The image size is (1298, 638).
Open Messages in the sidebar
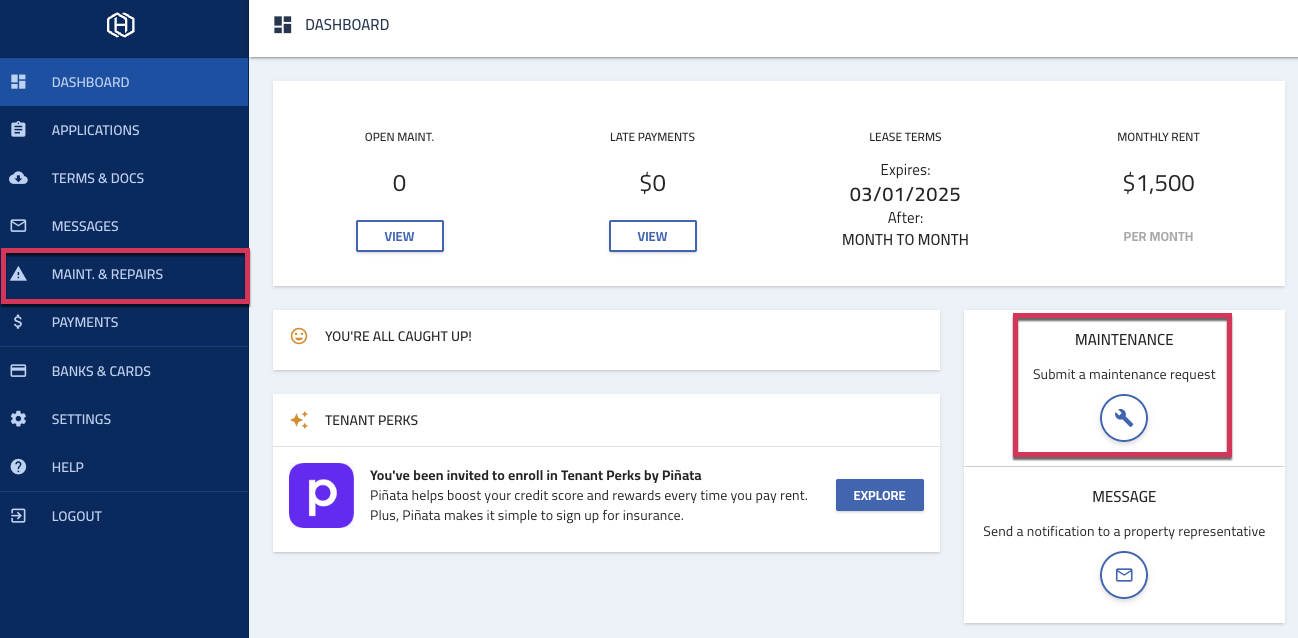(x=85, y=226)
